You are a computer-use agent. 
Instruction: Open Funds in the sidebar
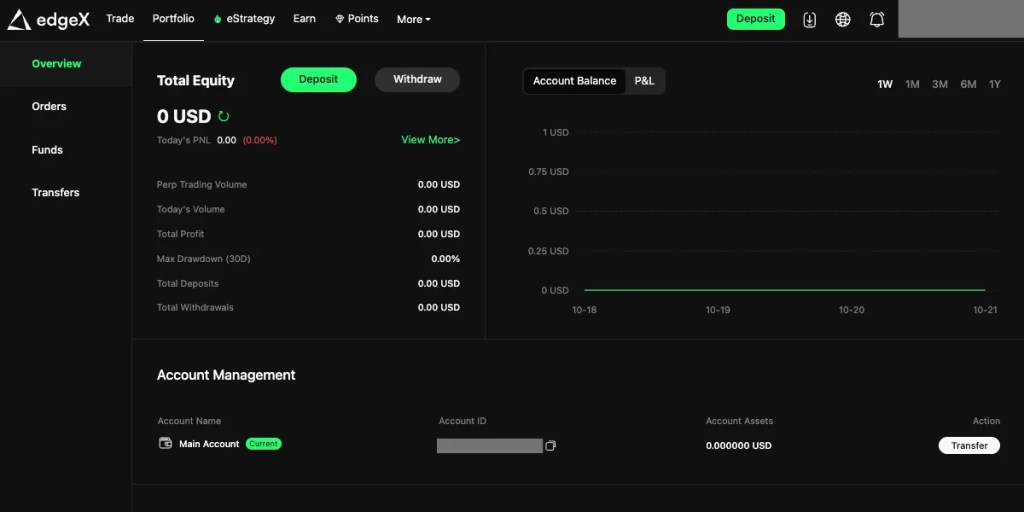click(47, 150)
